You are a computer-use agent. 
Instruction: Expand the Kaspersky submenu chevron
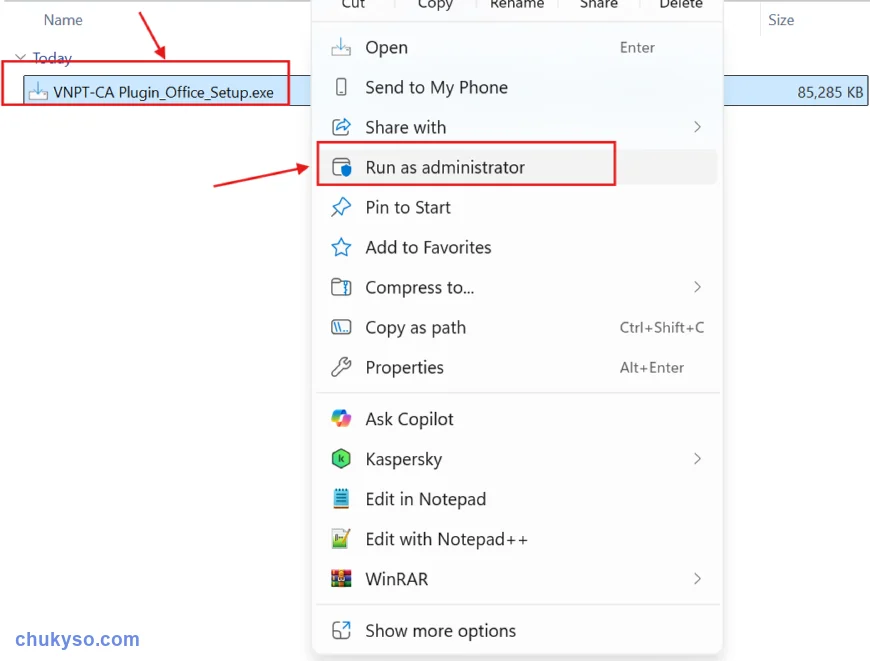click(x=697, y=459)
